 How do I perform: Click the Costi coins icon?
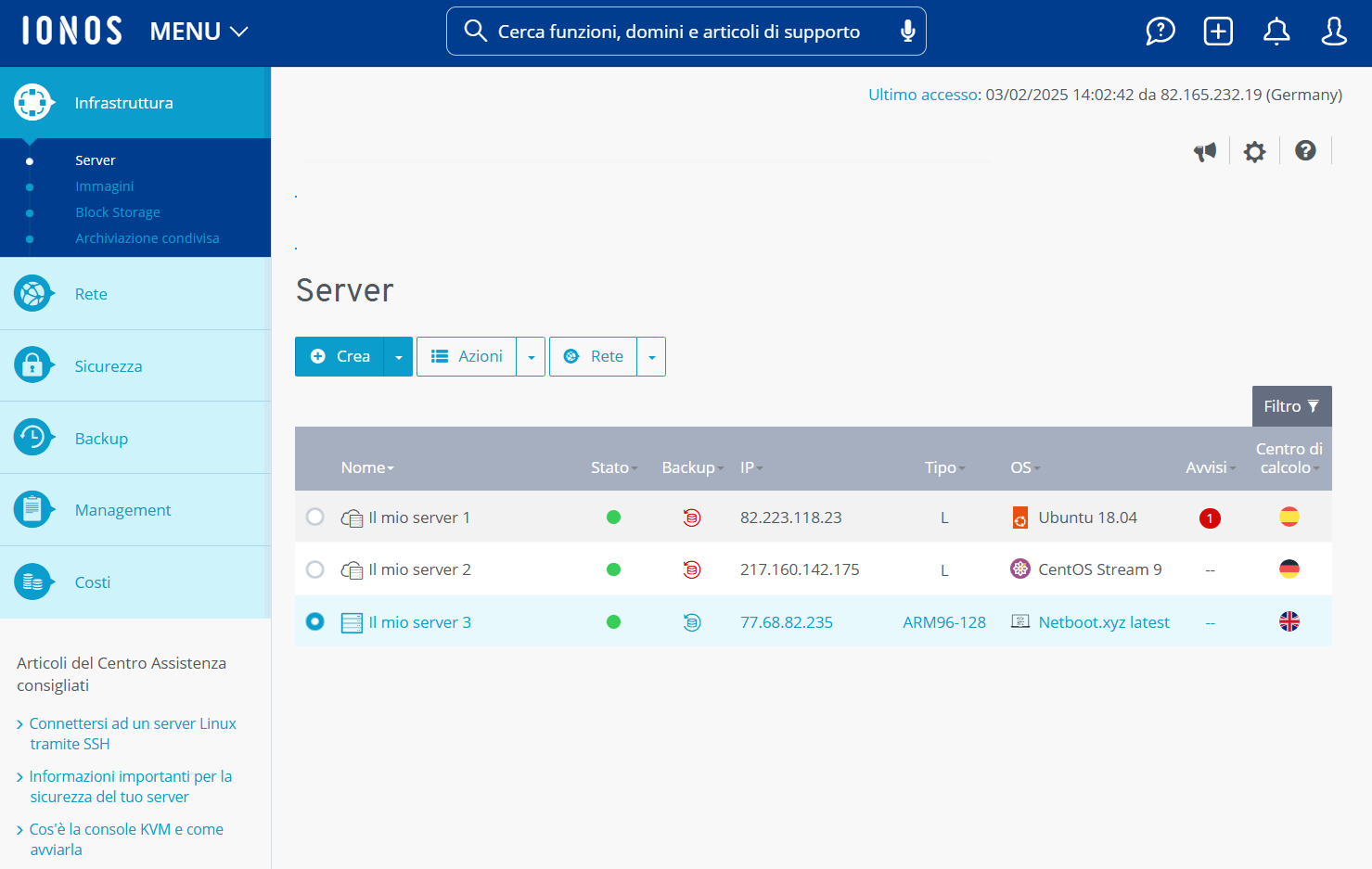point(32,581)
